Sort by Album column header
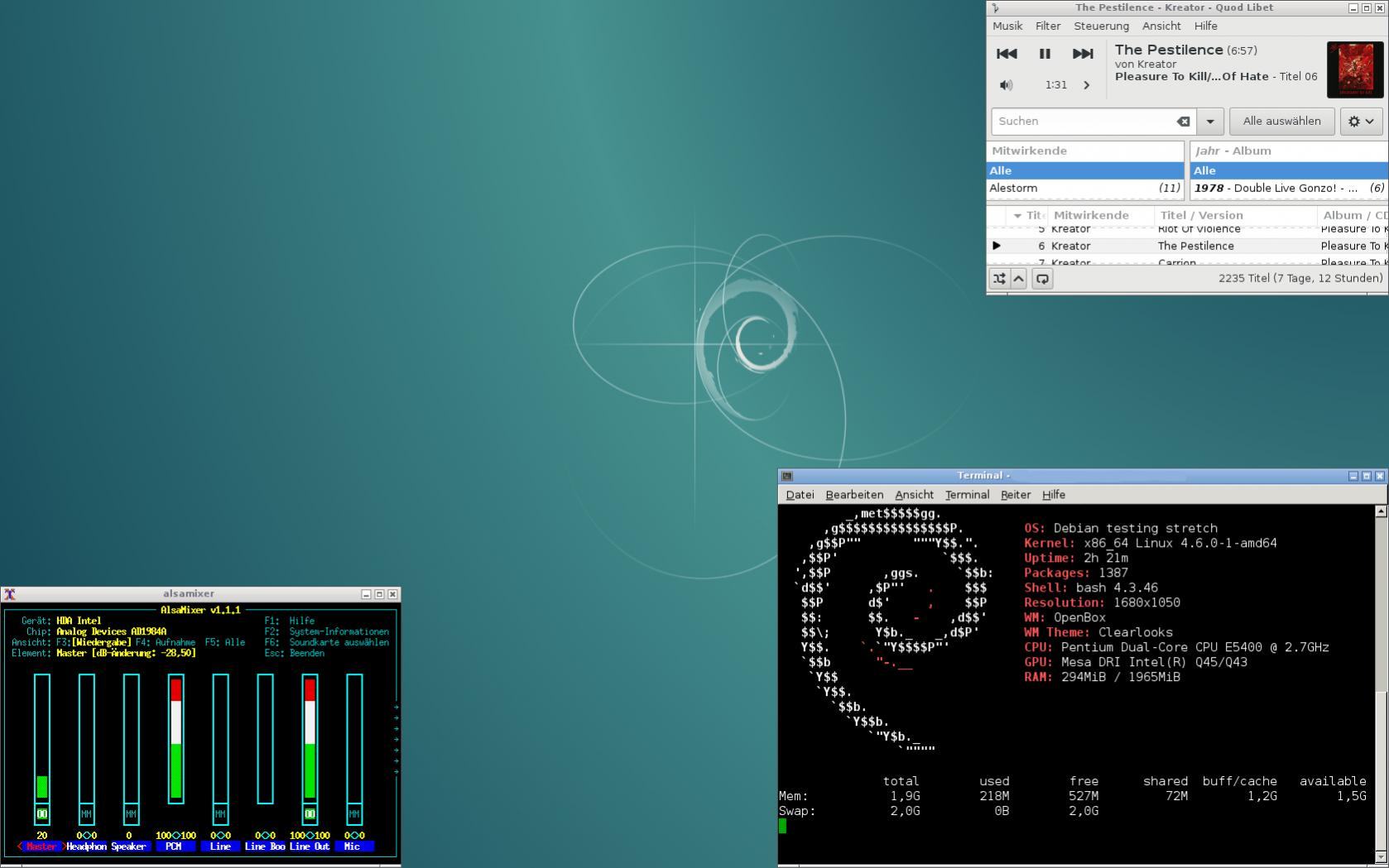This screenshot has height=868, width=1389. 1353,215
